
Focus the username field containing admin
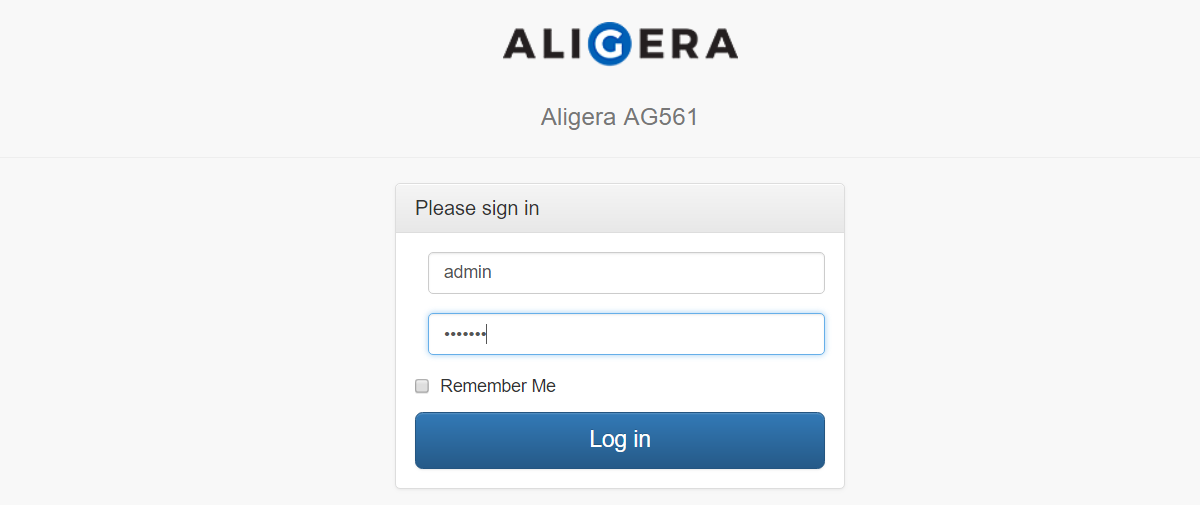click(x=626, y=273)
